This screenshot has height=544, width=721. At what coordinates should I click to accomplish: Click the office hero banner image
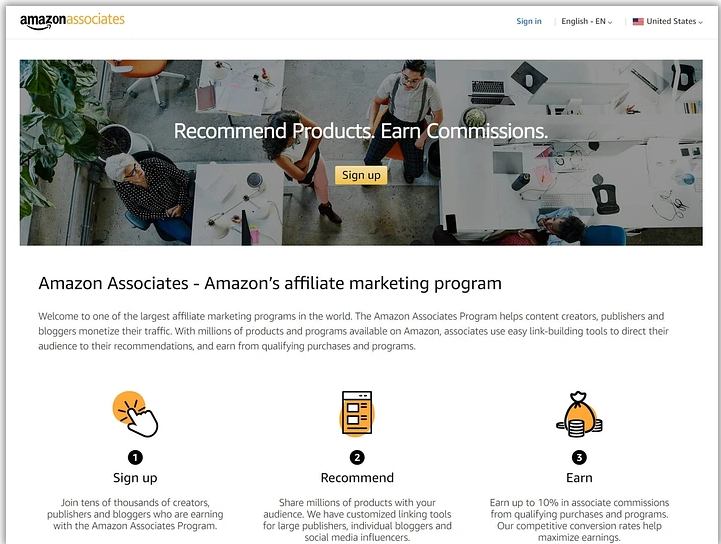[x=361, y=152]
